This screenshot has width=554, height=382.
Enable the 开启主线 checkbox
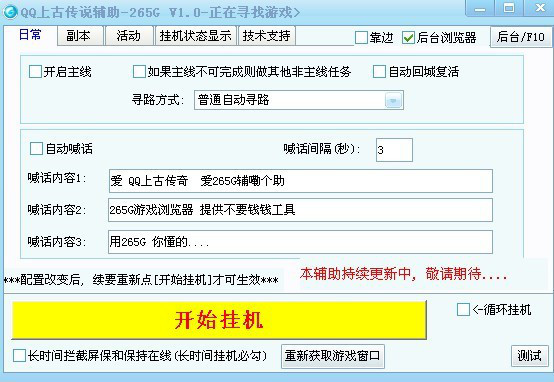[35, 72]
